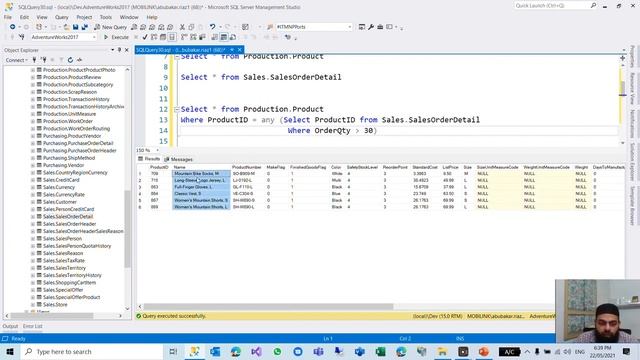Screen dimensions: 640x360
Task: Select Production.WorkOrder in the tree
Action: coord(68,121)
